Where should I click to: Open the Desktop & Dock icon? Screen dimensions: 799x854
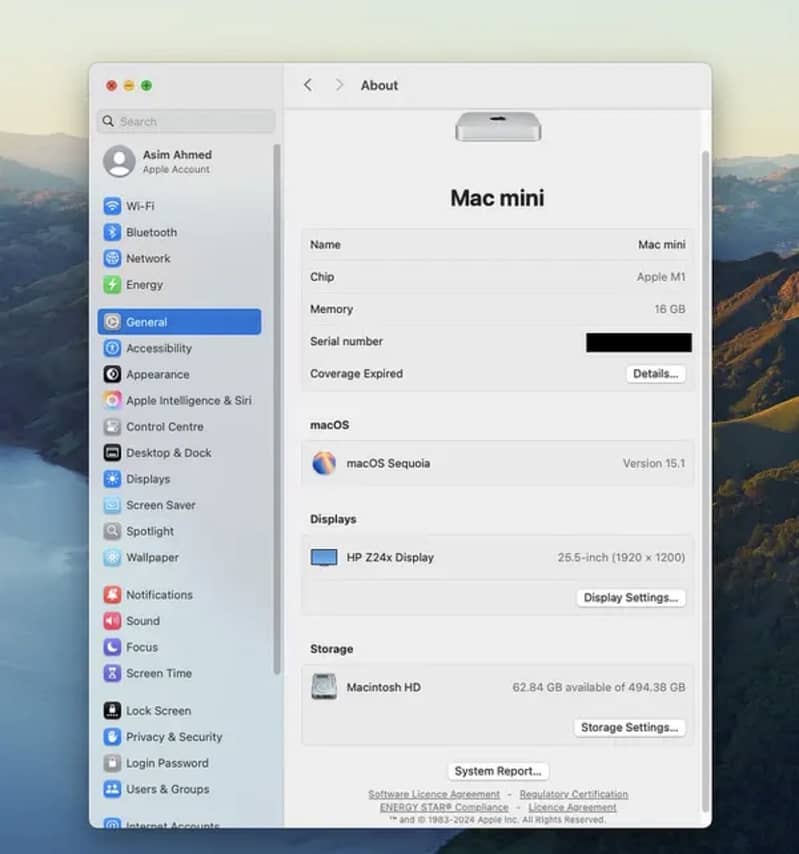[112, 453]
